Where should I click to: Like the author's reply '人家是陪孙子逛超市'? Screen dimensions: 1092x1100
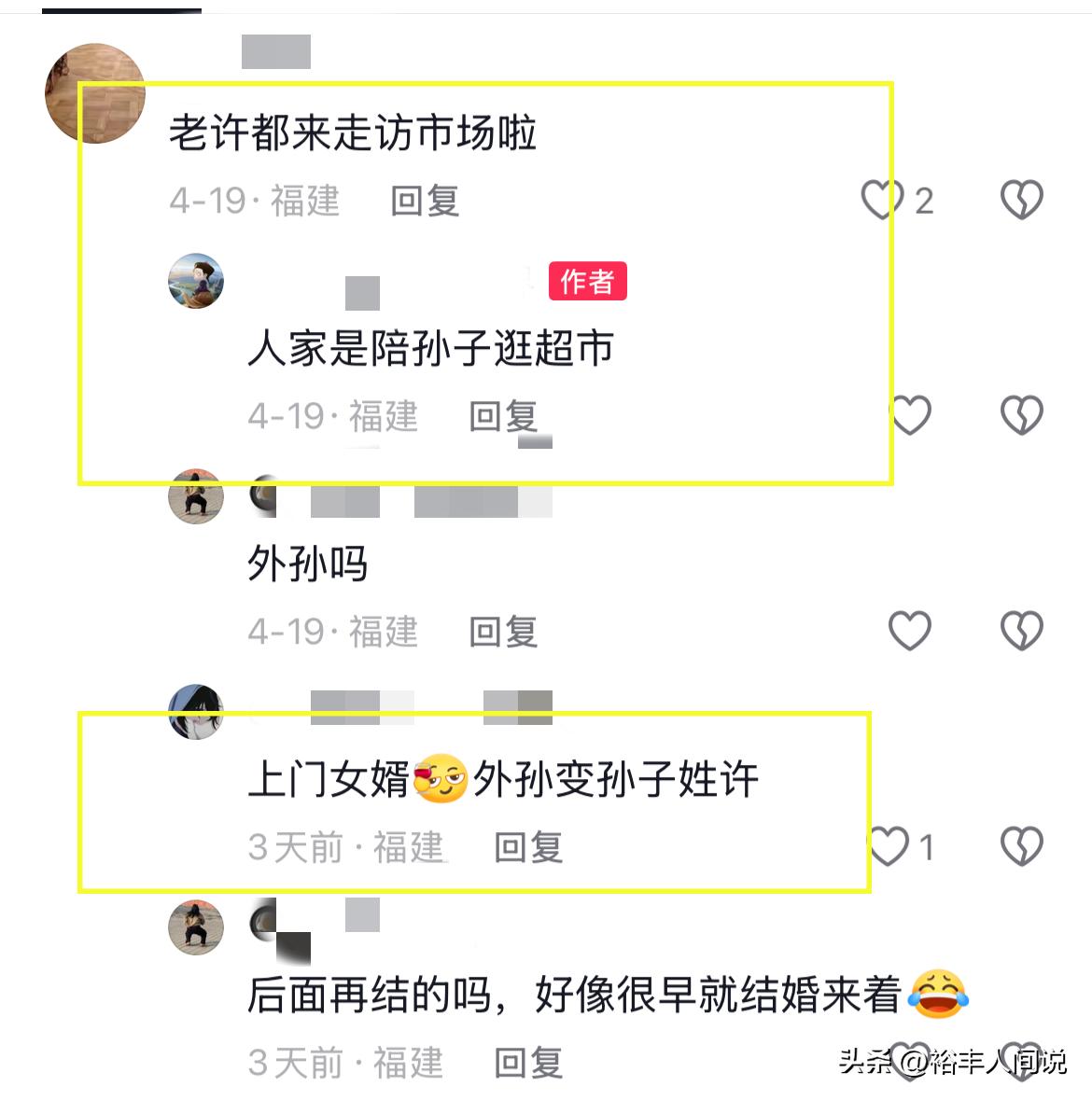(x=910, y=414)
